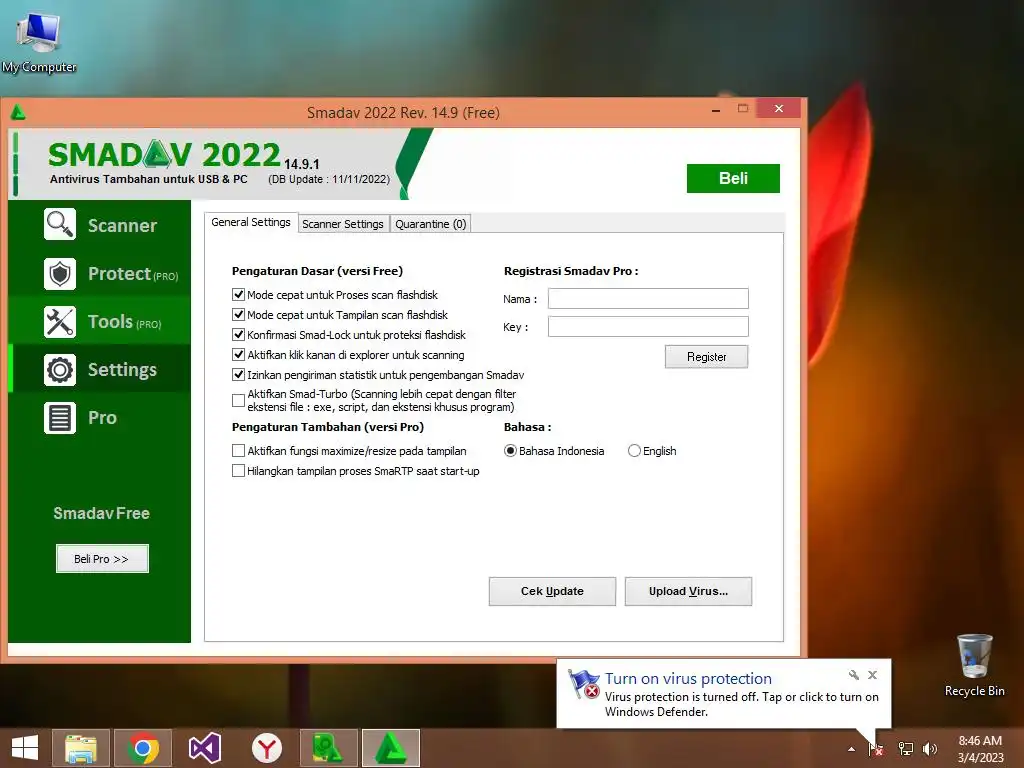The height and width of the screenshot is (768, 1024).
Task: Open Action Center flag in tray
Action: click(x=876, y=748)
